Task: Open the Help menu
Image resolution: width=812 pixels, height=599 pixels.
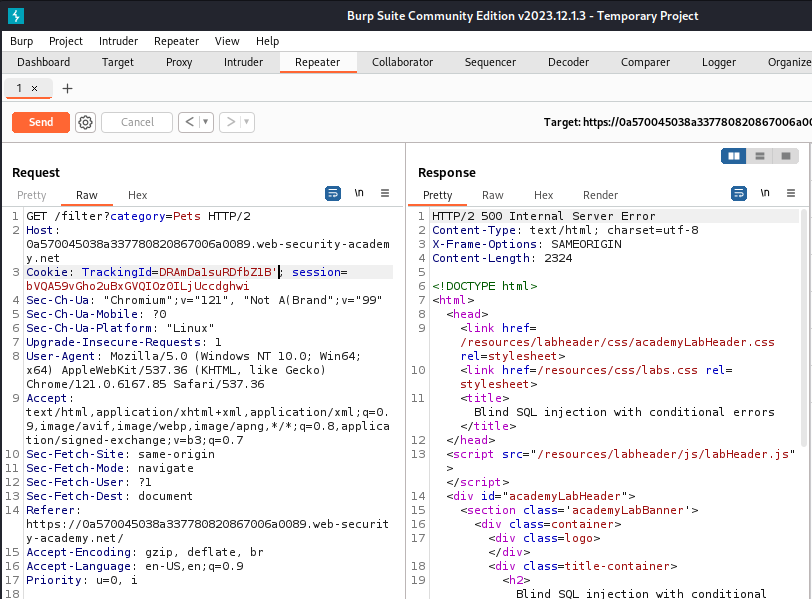Action: point(268,41)
